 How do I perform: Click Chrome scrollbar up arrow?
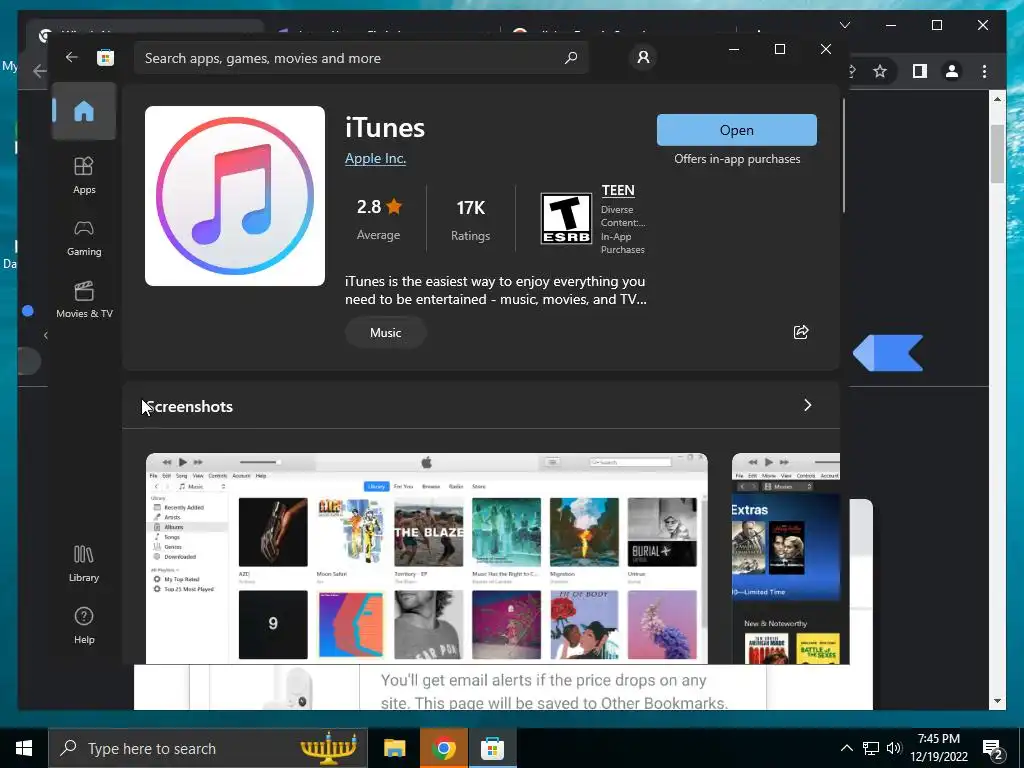click(x=997, y=99)
